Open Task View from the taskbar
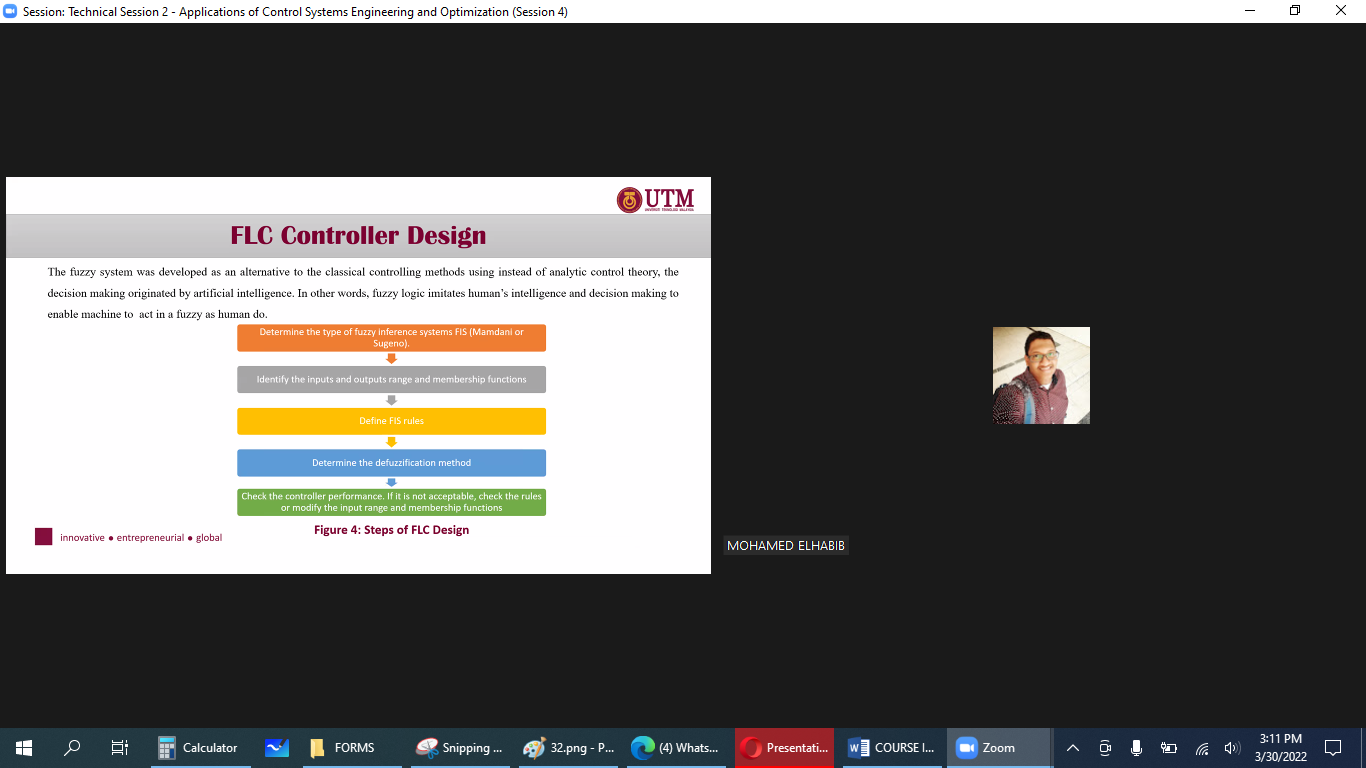This screenshot has width=1366, height=768. pyautogui.click(x=120, y=747)
